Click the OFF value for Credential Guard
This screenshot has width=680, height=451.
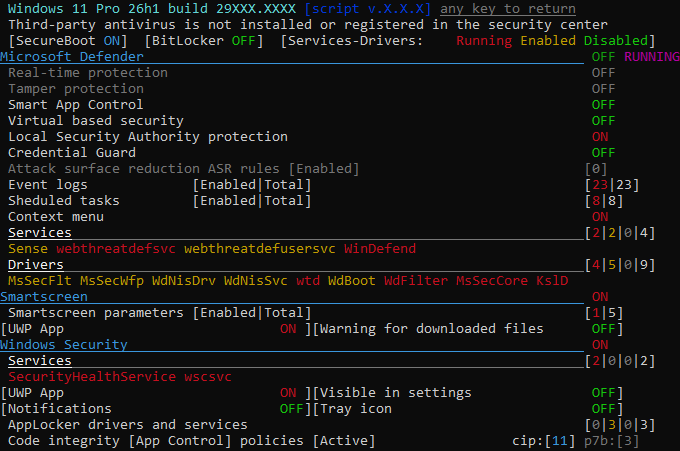coord(603,153)
